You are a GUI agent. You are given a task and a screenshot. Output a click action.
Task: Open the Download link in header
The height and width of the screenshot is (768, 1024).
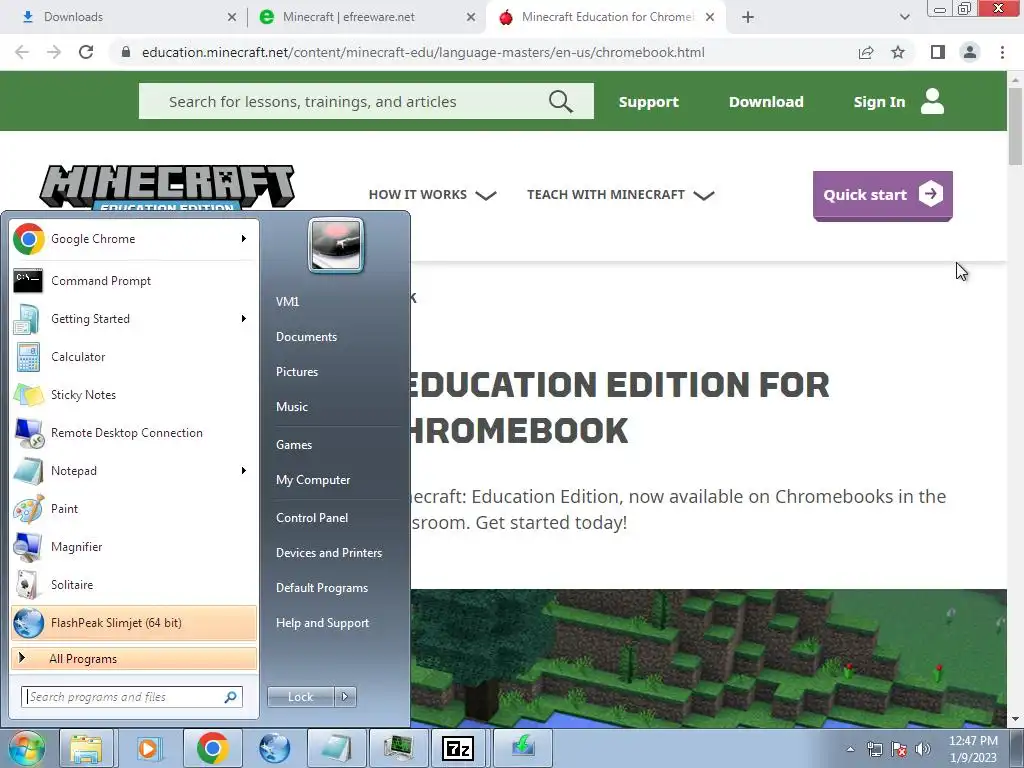pyautogui.click(x=766, y=102)
